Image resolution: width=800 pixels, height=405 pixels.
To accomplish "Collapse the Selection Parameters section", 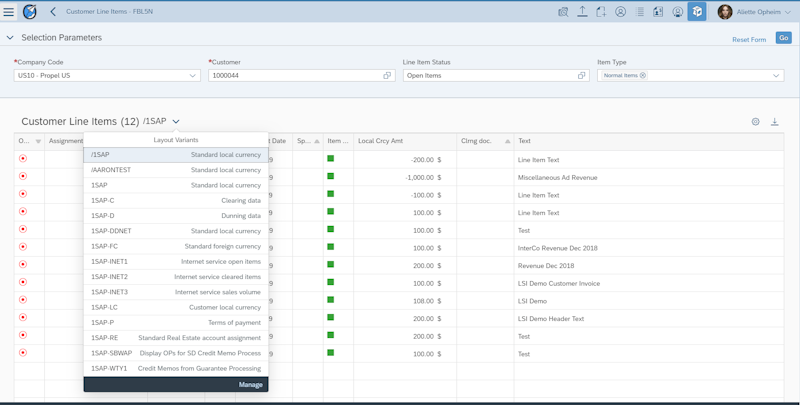I will tap(10, 38).
